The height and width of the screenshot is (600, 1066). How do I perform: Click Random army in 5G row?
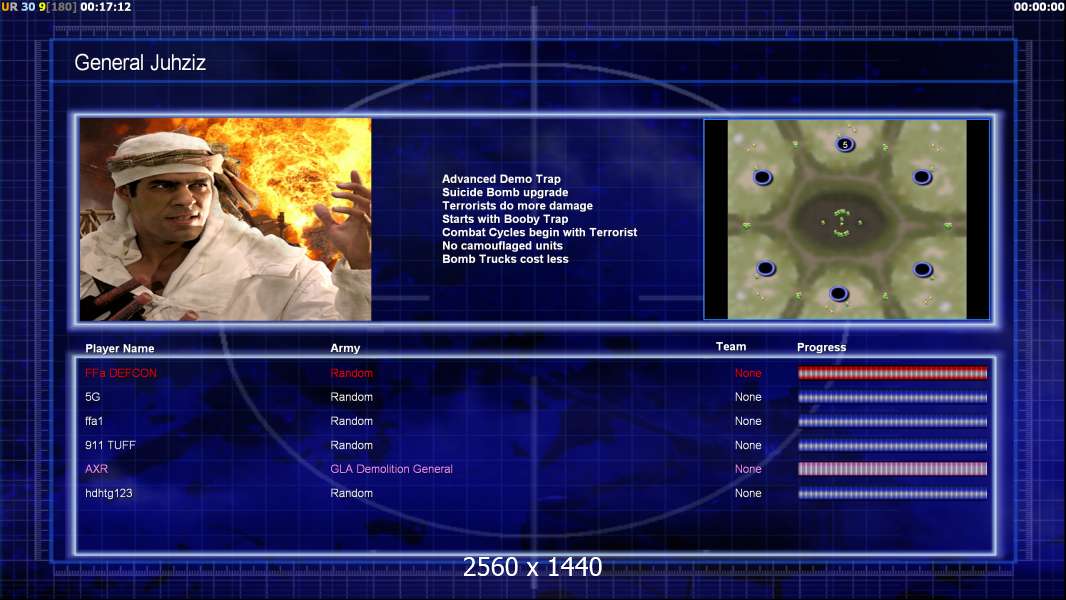tap(351, 397)
